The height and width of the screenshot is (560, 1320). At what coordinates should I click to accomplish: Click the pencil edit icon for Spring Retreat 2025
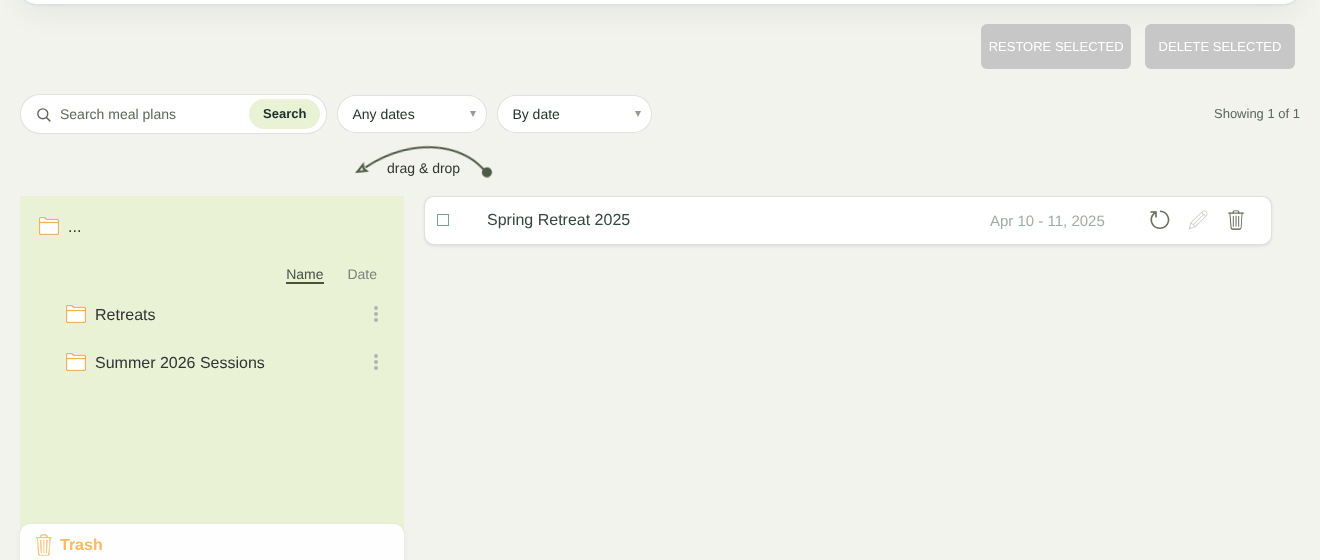tap(1198, 220)
